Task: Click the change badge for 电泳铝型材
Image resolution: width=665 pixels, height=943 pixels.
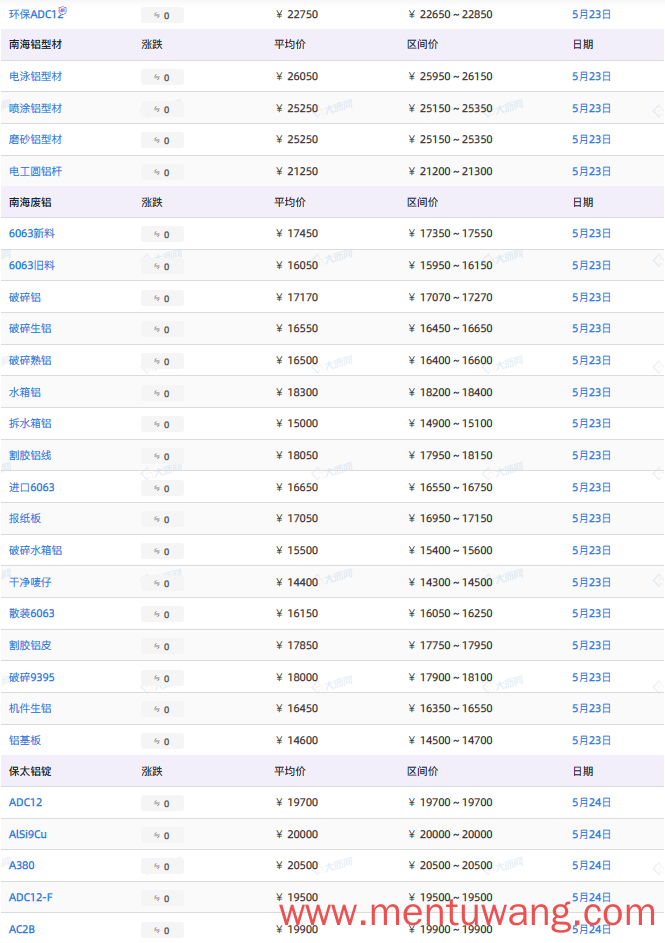Action: (162, 78)
